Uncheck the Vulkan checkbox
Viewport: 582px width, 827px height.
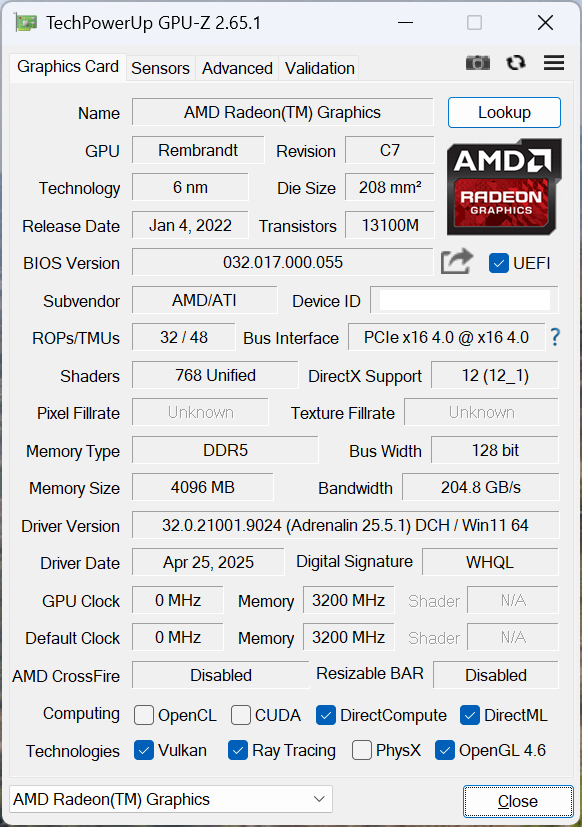(144, 750)
